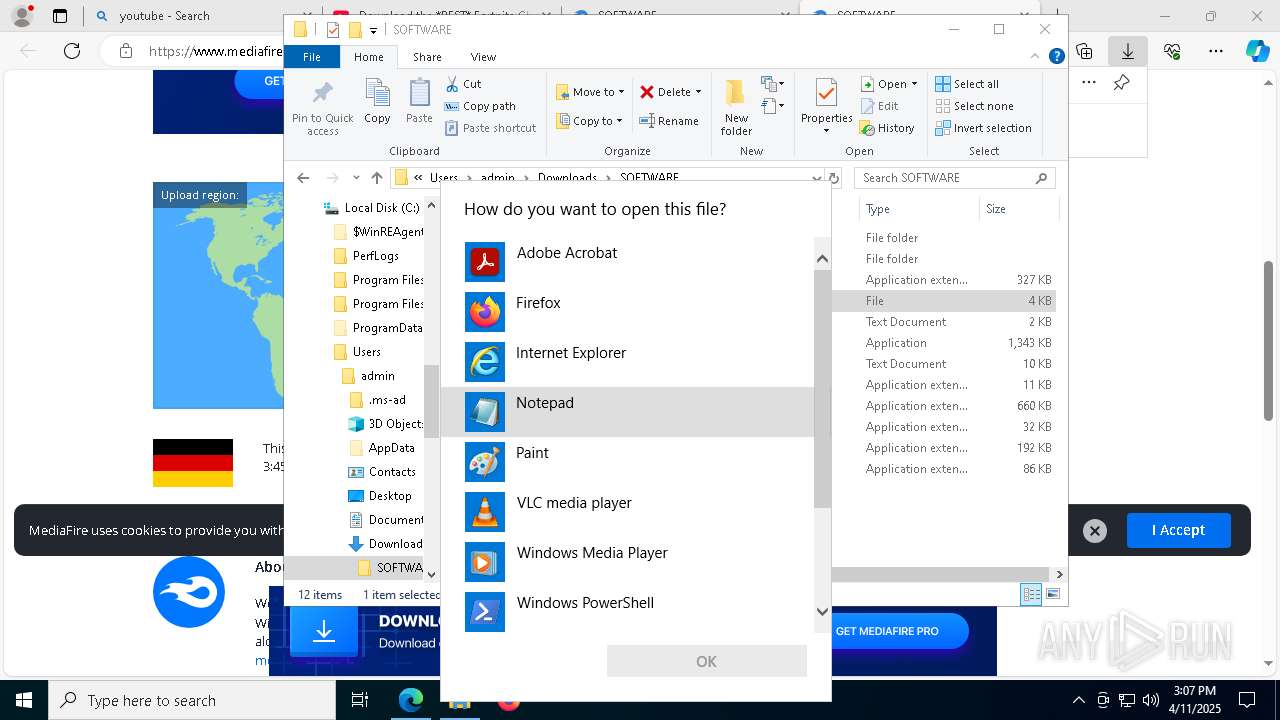Click Select all
This screenshot has width=1280, height=720.
967,84
